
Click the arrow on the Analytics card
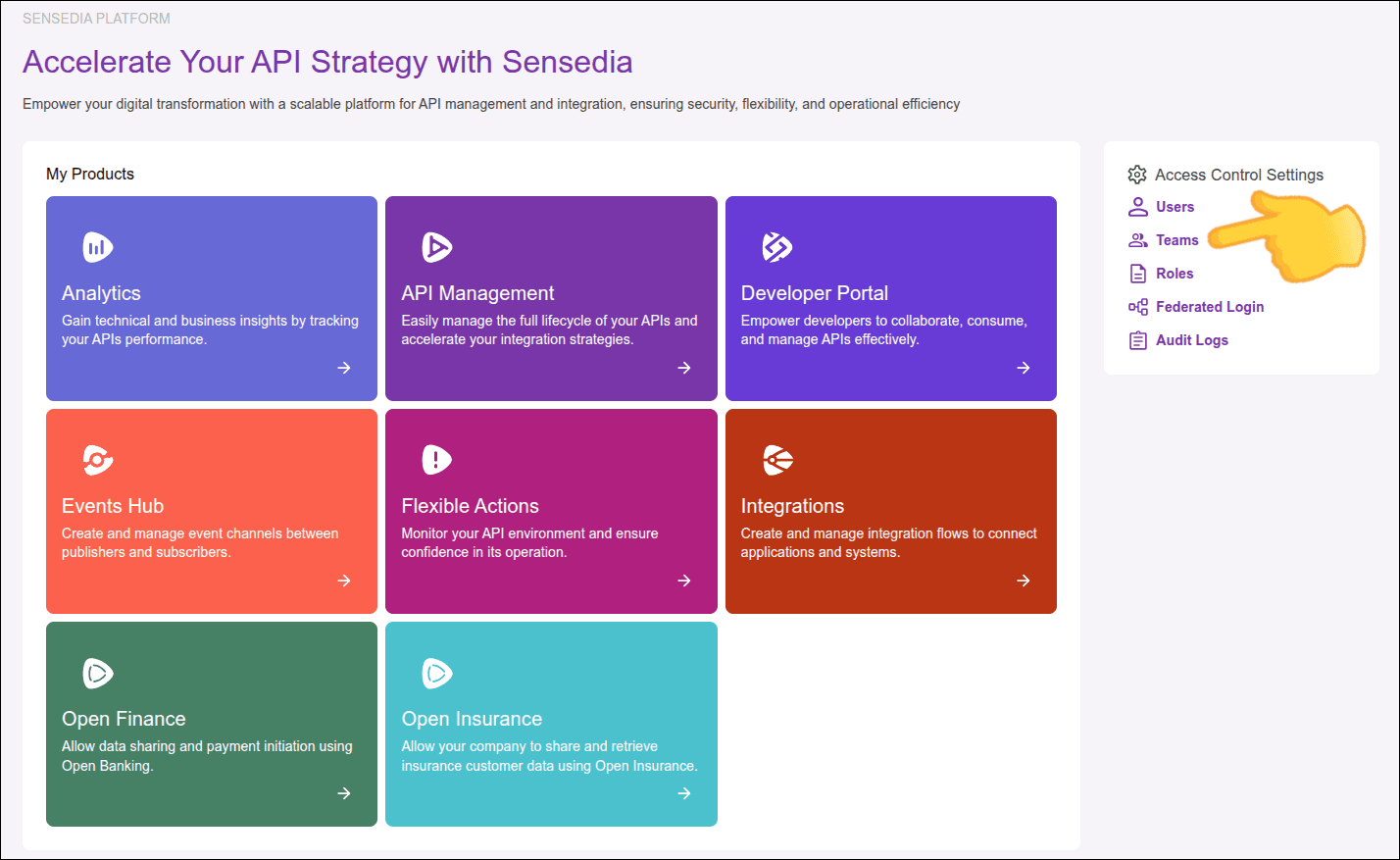[x=344, y=368]
